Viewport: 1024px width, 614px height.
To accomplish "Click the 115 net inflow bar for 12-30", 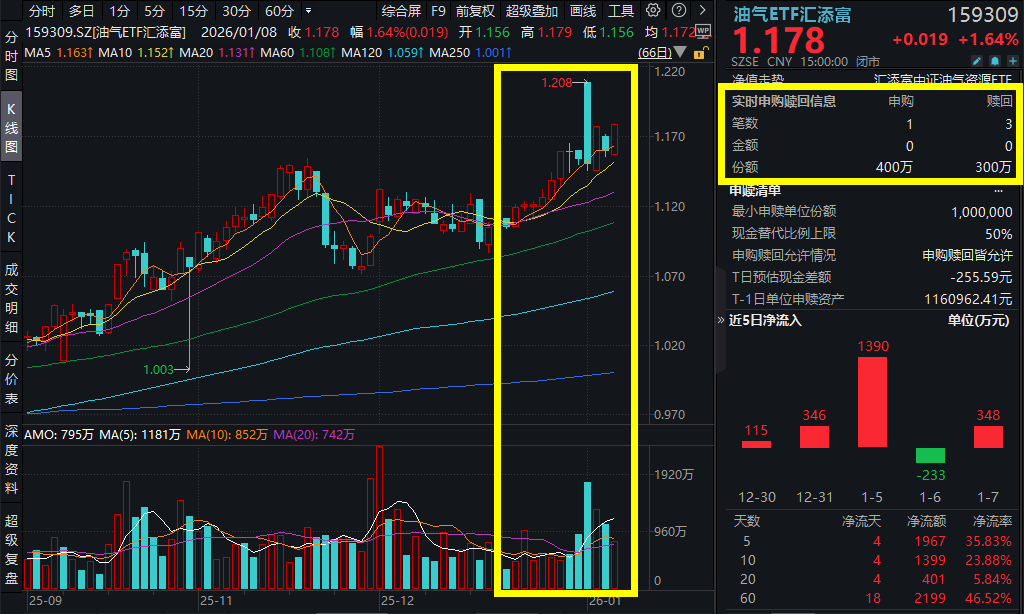I will (x=756, y=444).
